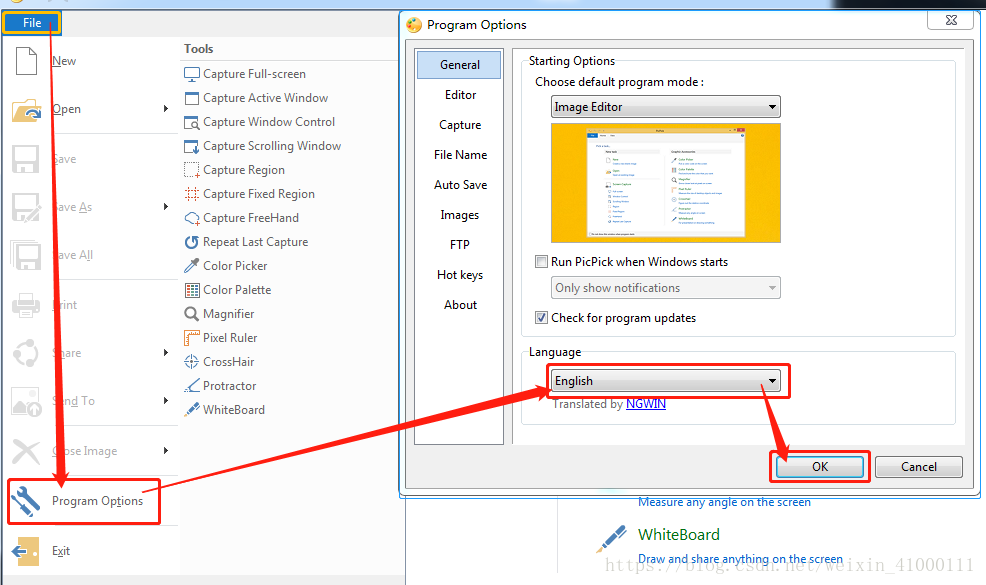Click the WhiteBoard heading link below dialog
The width and height of the screenshot is (986, 585).
pos(679,535)
